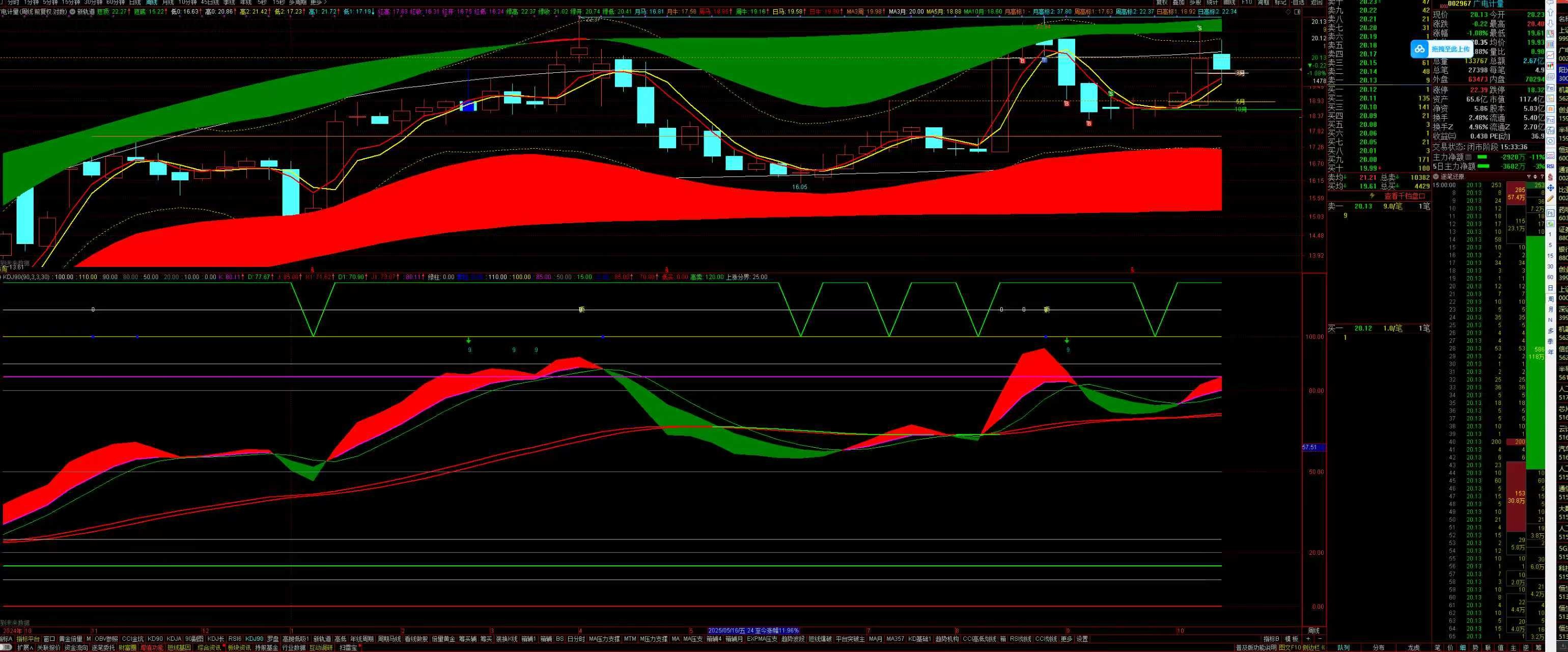Select the KDJ90 indicator tab
Image resolution: width=1568 pixels, height=652 pixels.
[255, 639]
